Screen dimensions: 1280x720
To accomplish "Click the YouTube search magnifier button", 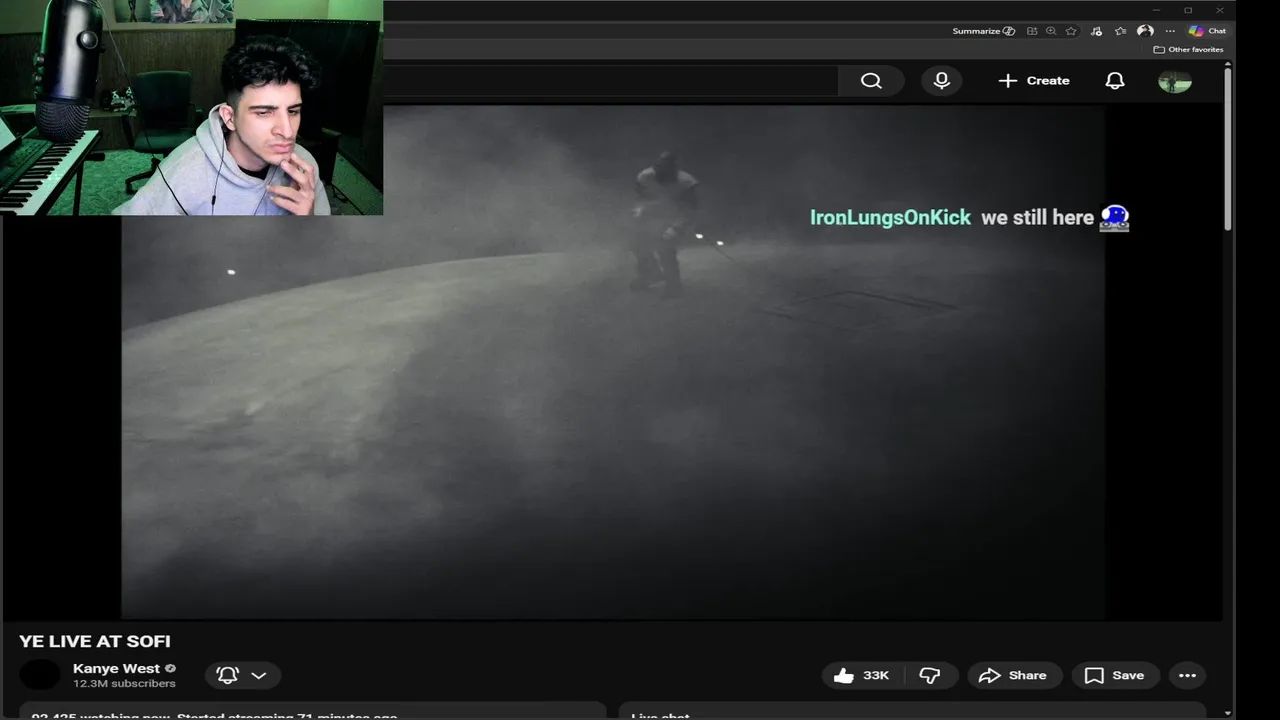I will pos(871,81).
